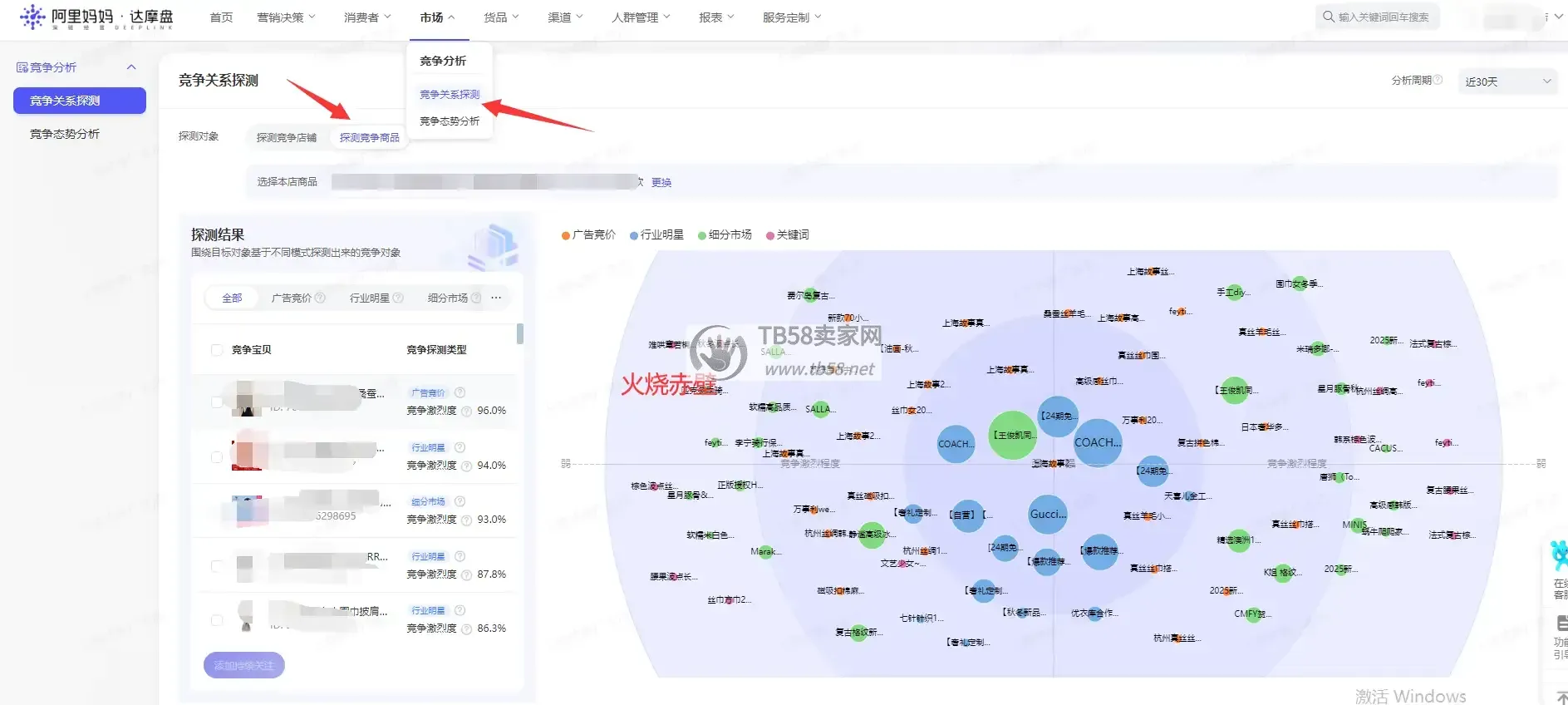Click the 96.0% competition intensity value

pos(492,411)
